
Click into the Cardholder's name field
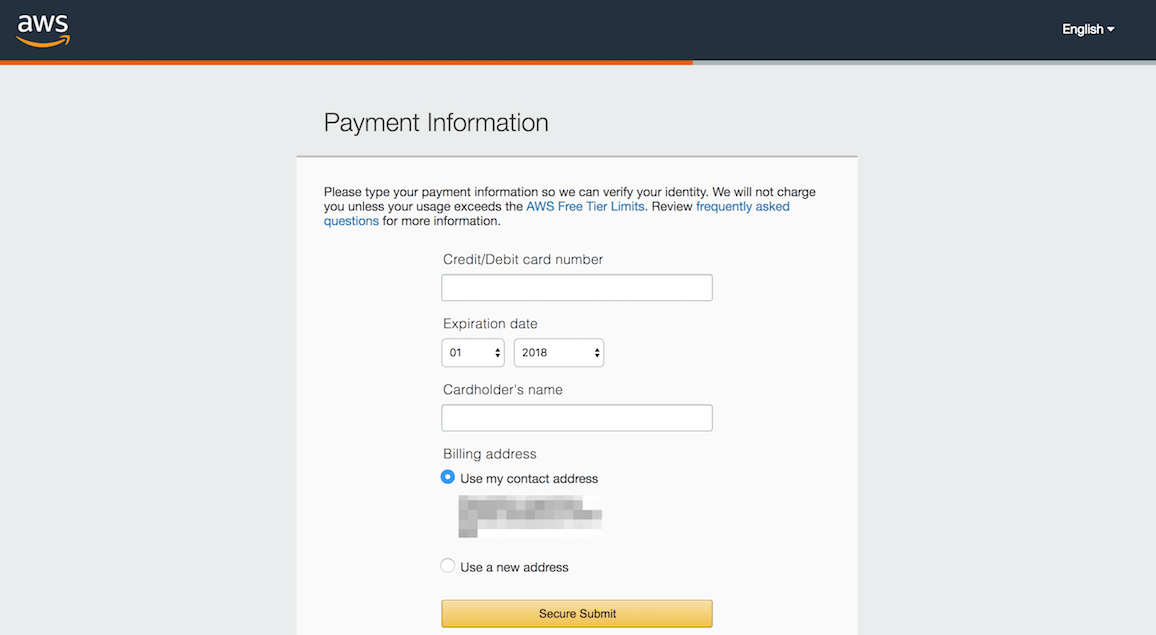tap(577, 418)
